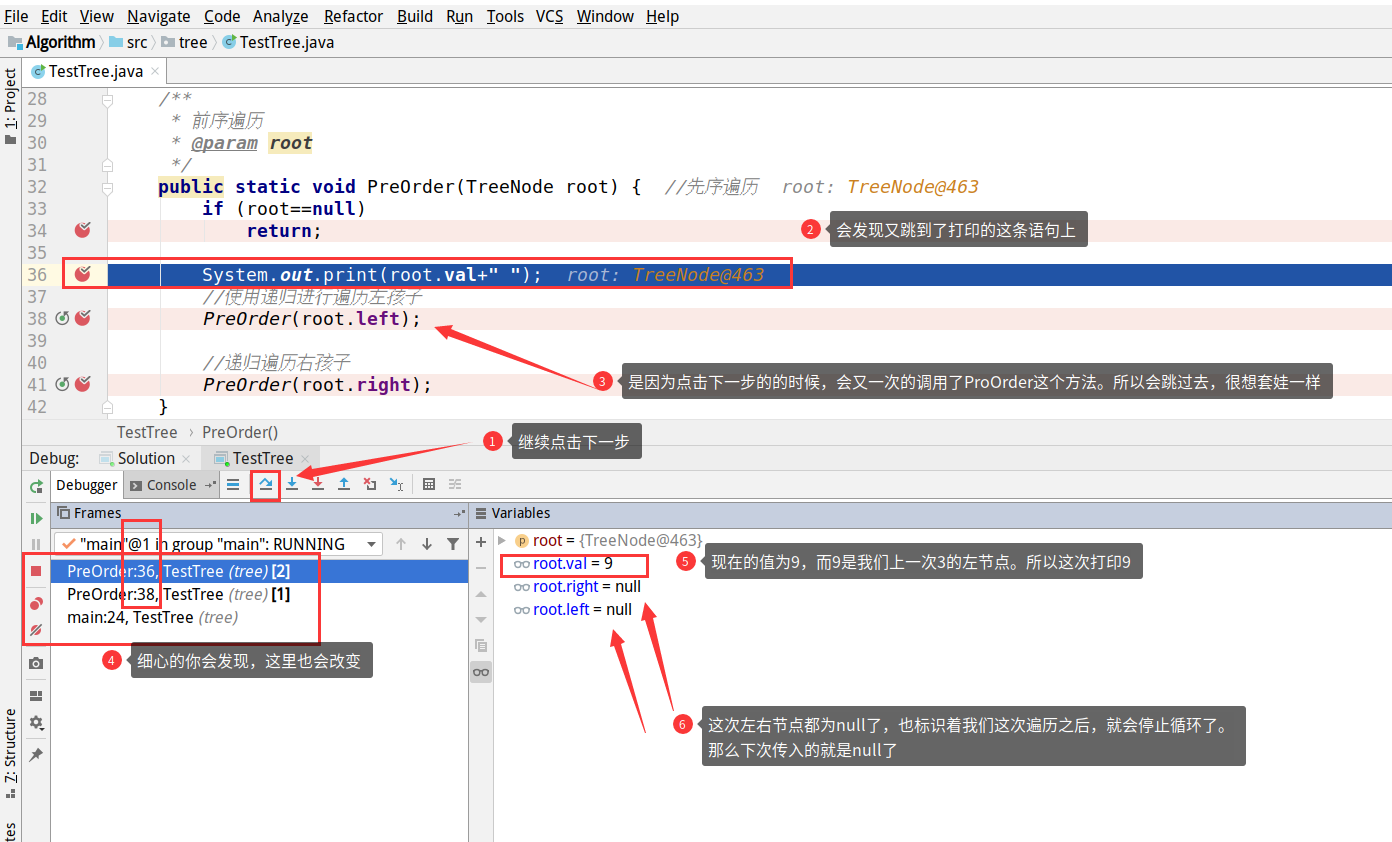Viewport: 1392px width, 842px height.
Task: Click the Drop Frame icon
Action: tap(370, 484)
